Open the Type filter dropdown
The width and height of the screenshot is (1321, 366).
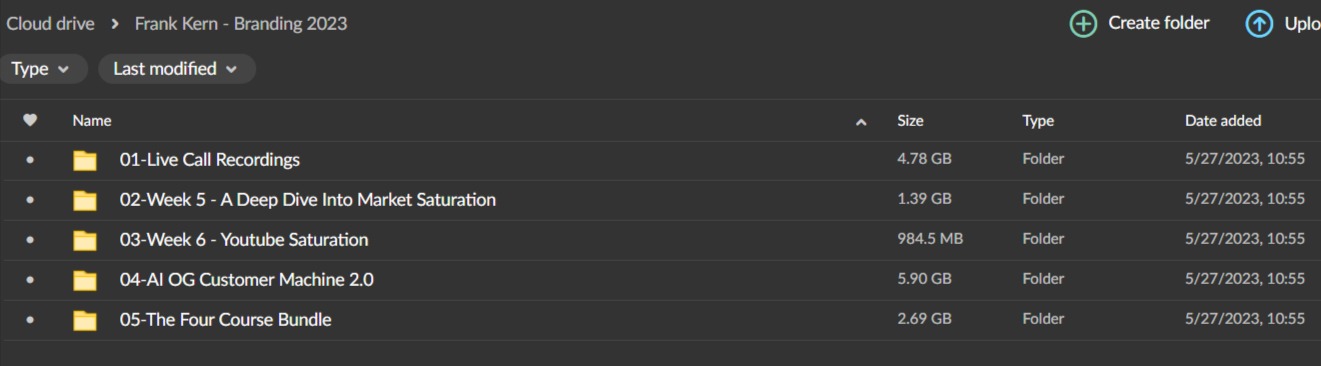pyautogui.click(x=42, y=69)
